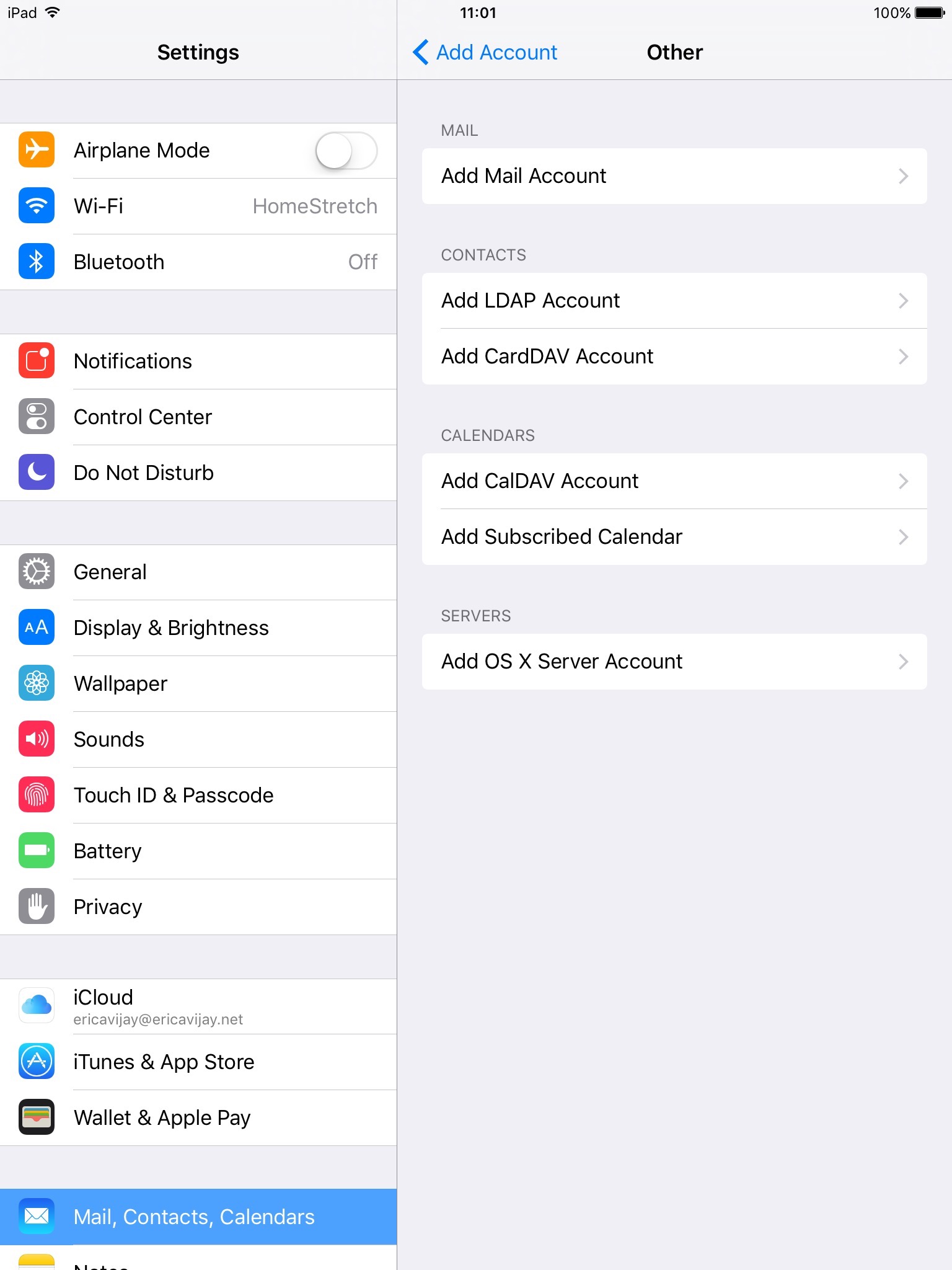This screenshot has width=952, height=1270.
Task: Select the Control Center icon
Action: point(37,417)
